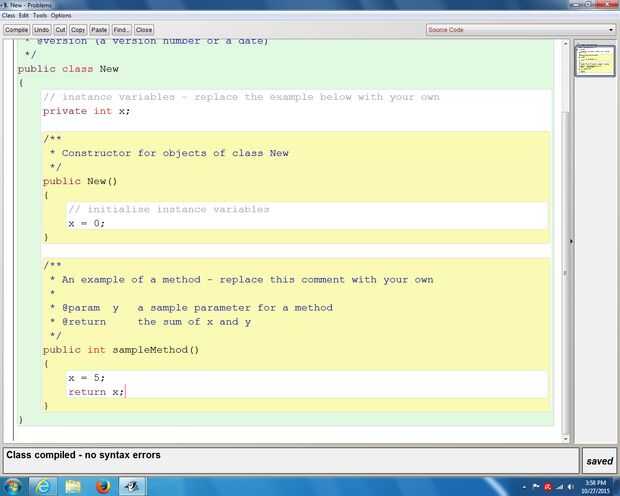
Task: Click '* Constructor for objects of class New'
Action: click(x=169, y=153)
